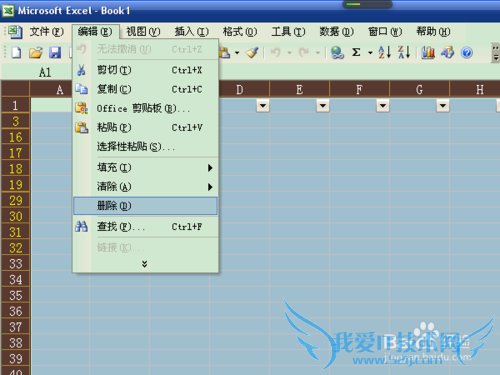Choose Office 剪贴板(B) menu item

(x=145, y=108)
